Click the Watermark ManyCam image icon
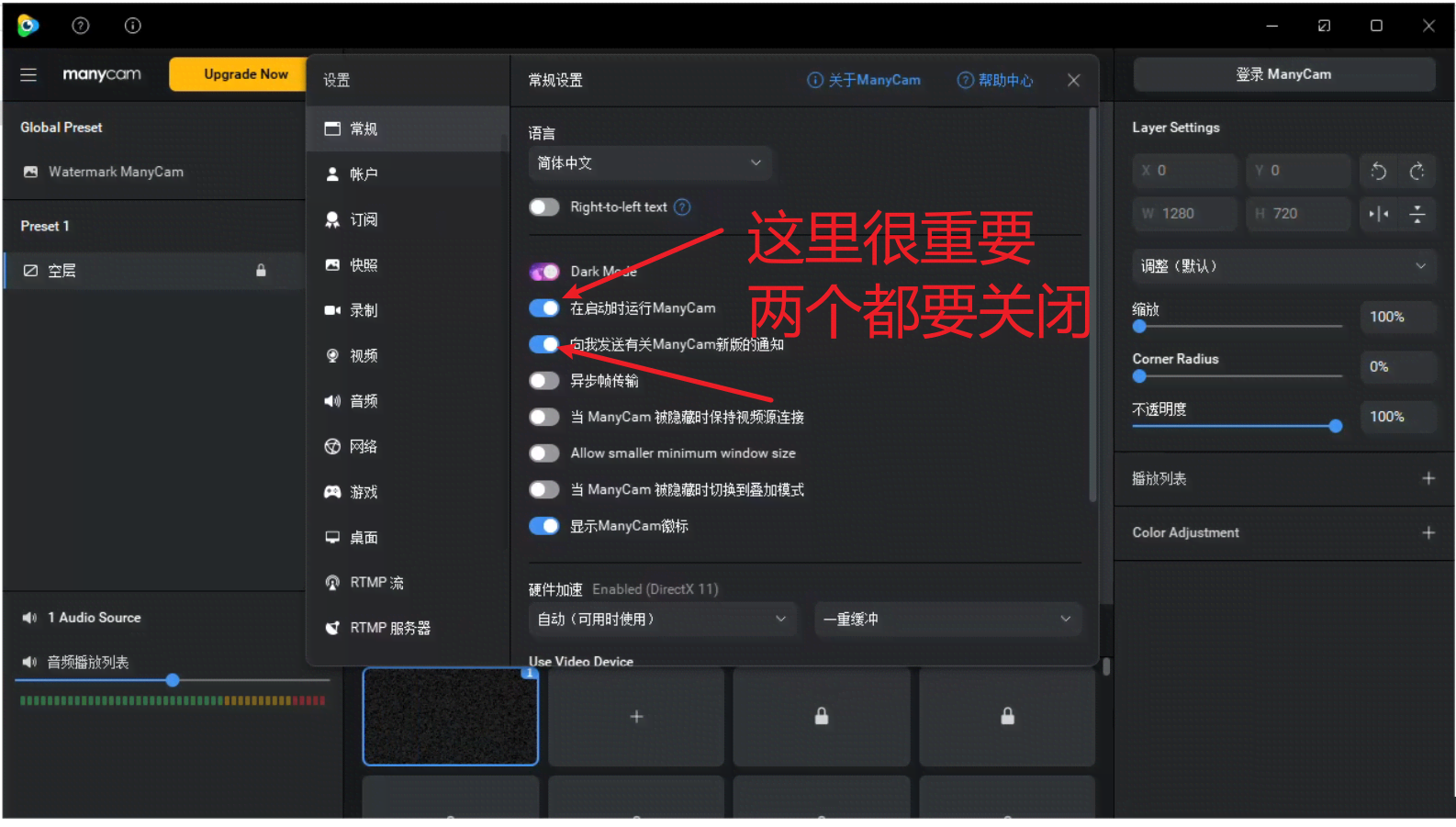The width and height of the screenshot is (1456, 827). click(x=30, y=172)
